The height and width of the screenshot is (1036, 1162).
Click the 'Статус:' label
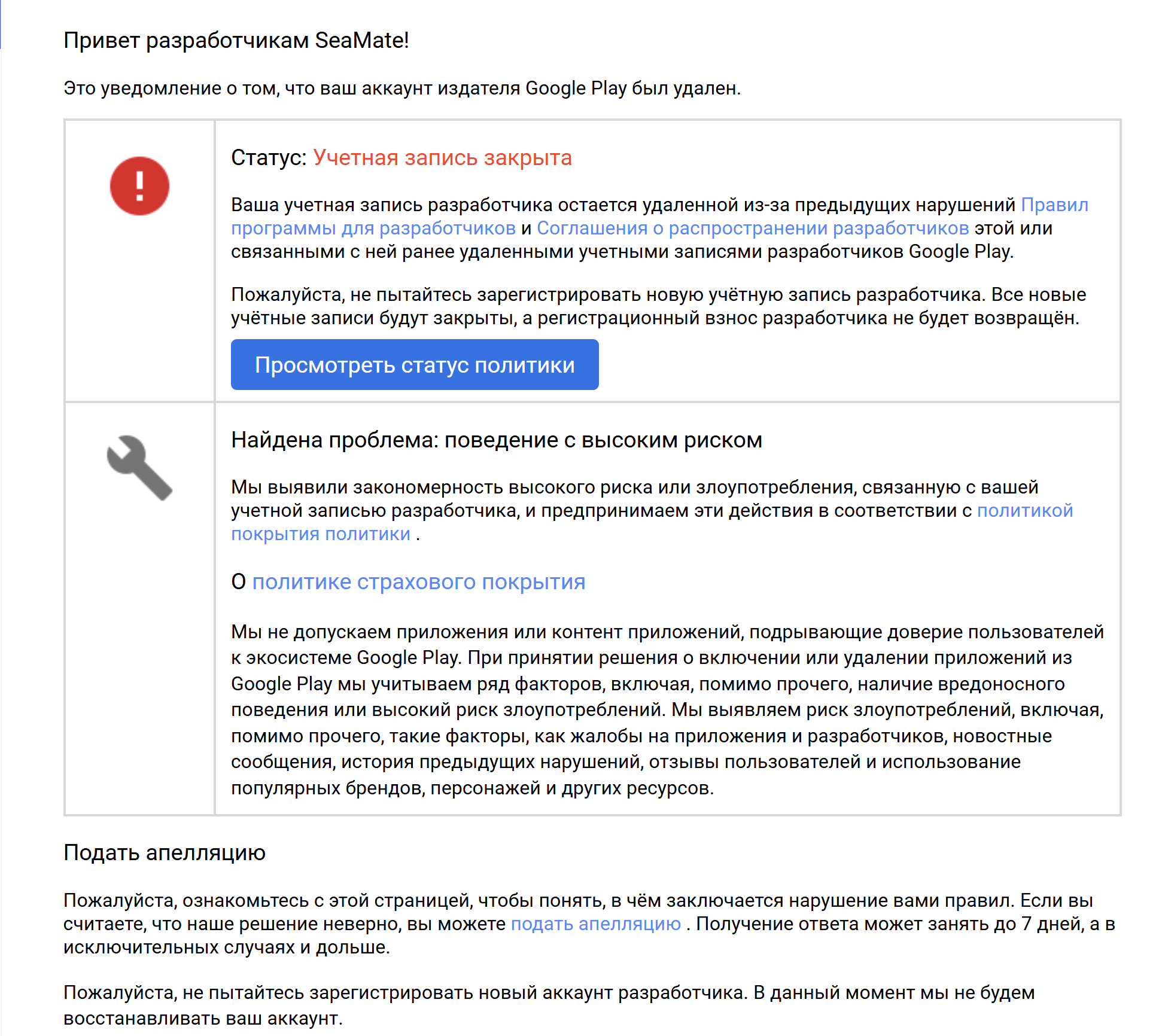(269, 157)
